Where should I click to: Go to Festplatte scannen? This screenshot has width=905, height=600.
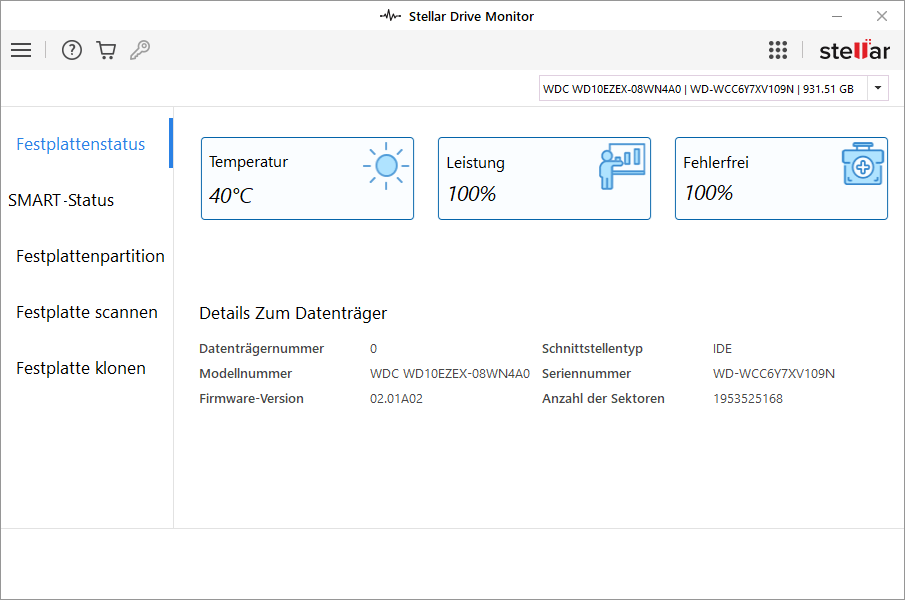[87, 312]
